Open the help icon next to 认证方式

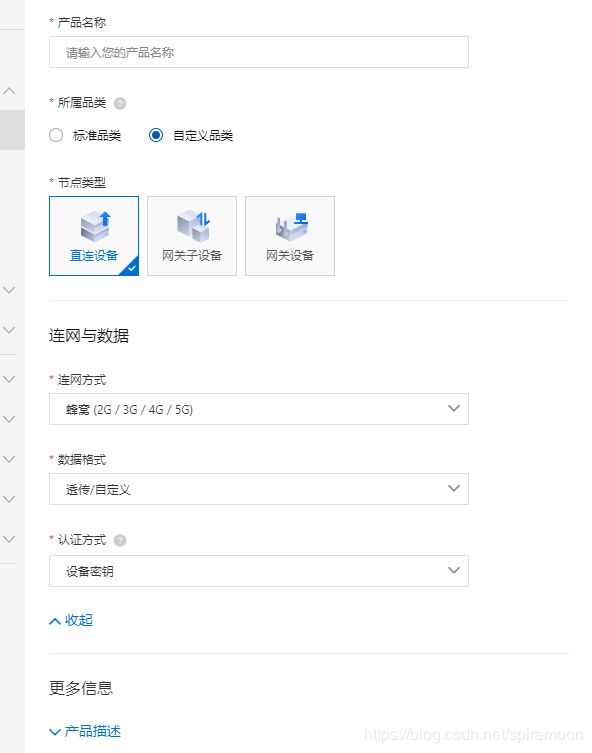pos(120,540)
